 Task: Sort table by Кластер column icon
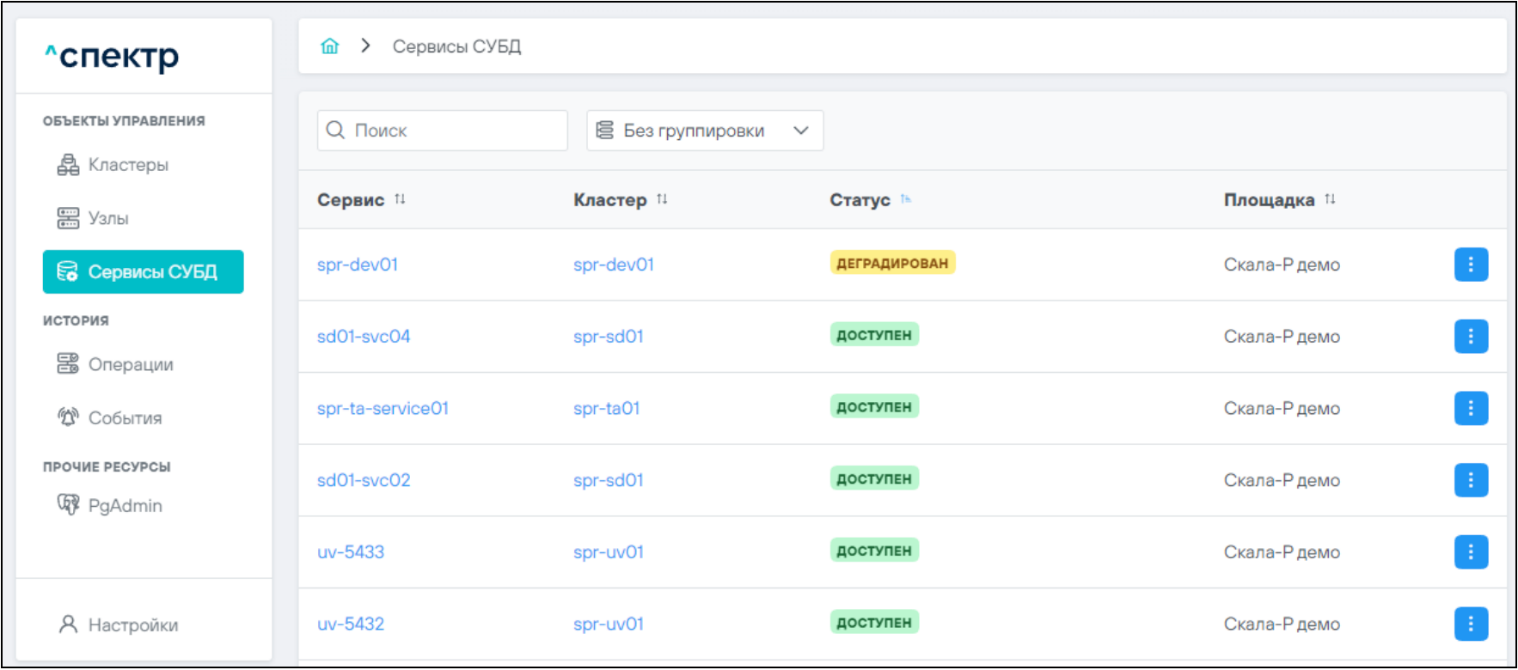[662, 200]
